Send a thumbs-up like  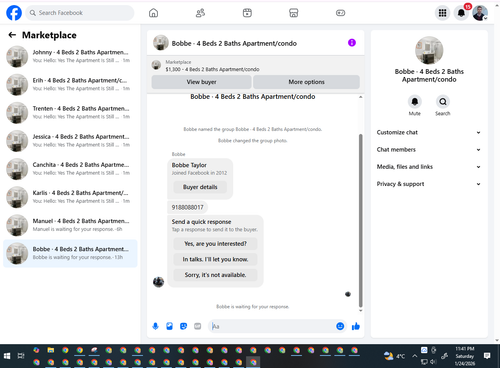point(356,326)
